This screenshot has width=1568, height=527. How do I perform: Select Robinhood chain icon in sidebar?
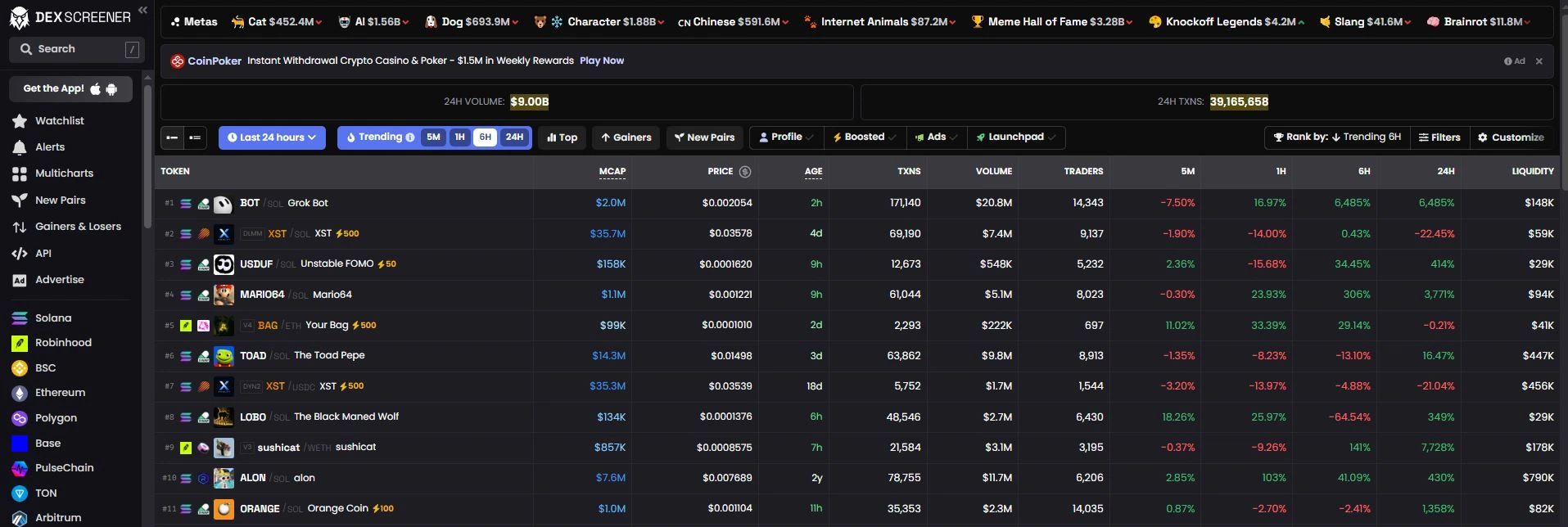coord(20,343)
